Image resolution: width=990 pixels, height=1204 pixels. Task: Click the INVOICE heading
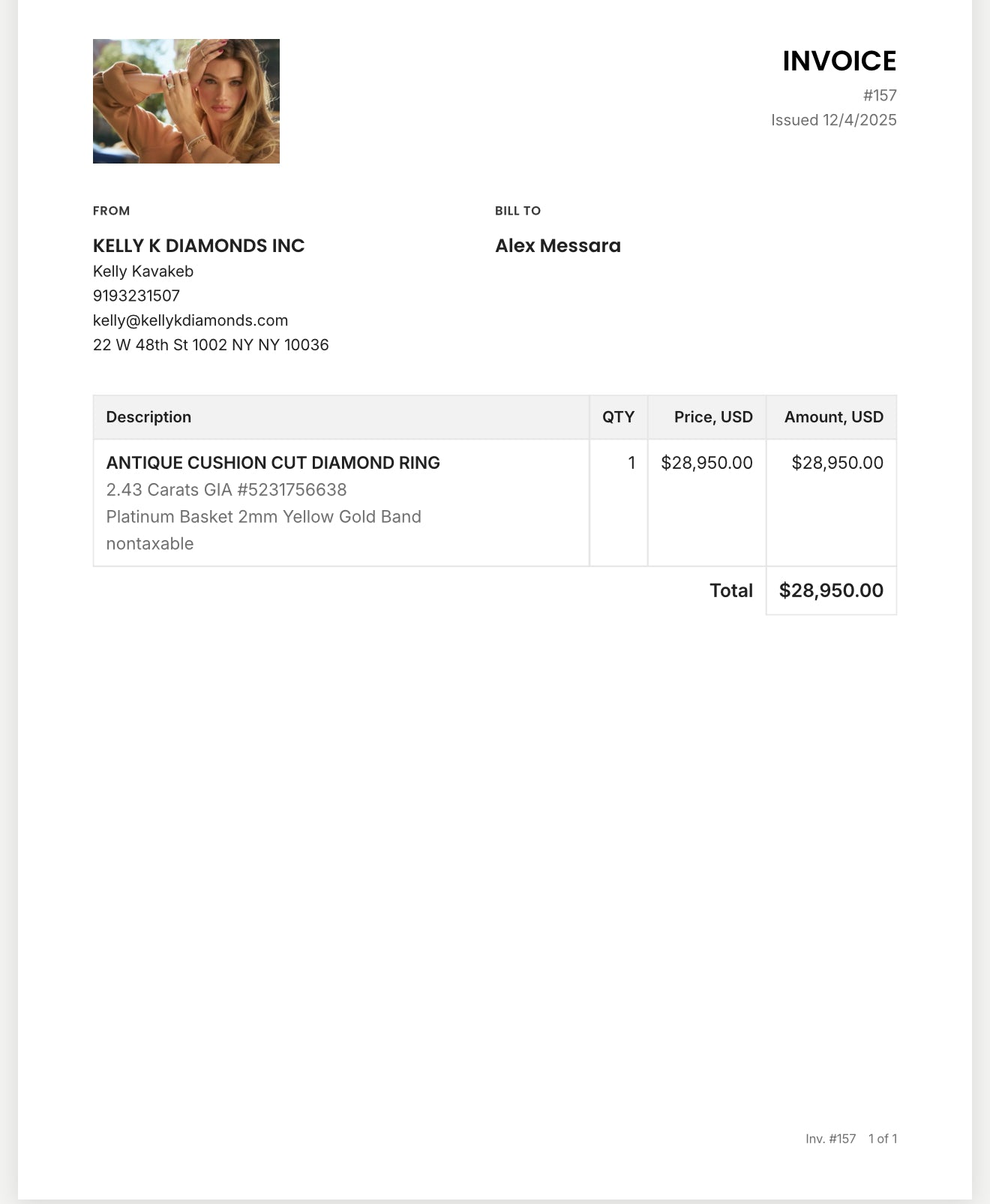838,62
